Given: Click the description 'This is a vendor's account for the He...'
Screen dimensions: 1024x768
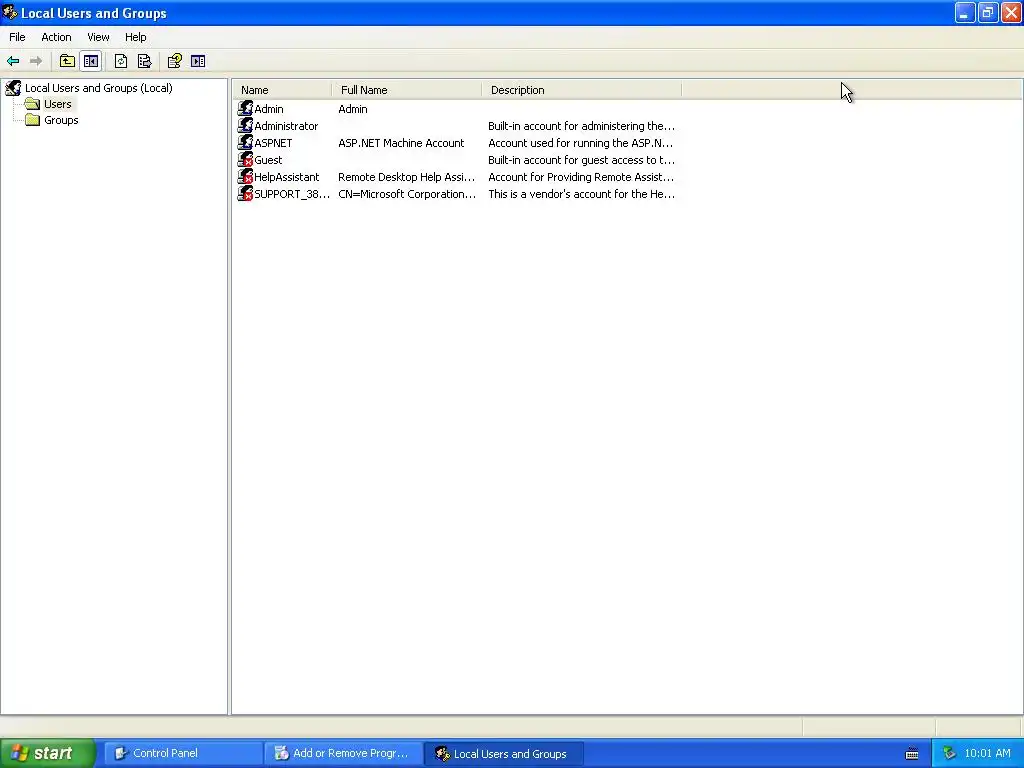Looking at the screenshot, I should 581,194.
